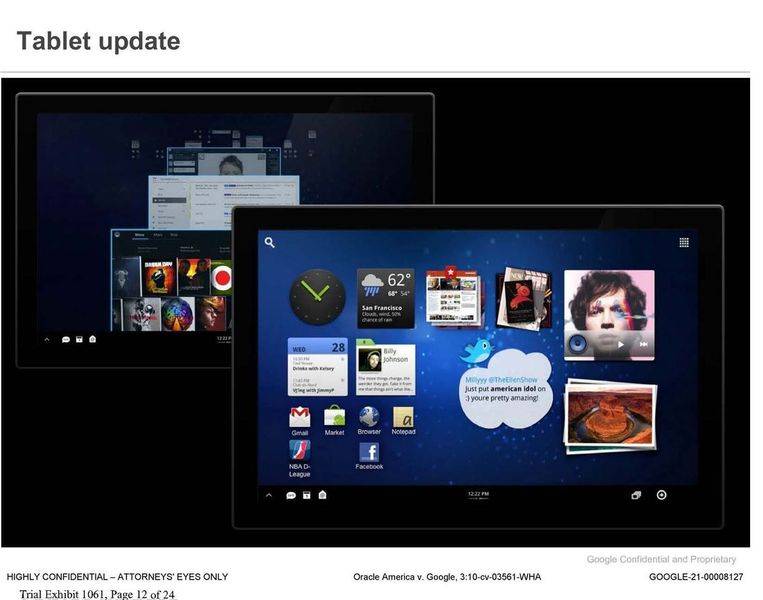The image size is (763, 600).
Task: Open the Market app
Action: (x=334, y=416)
